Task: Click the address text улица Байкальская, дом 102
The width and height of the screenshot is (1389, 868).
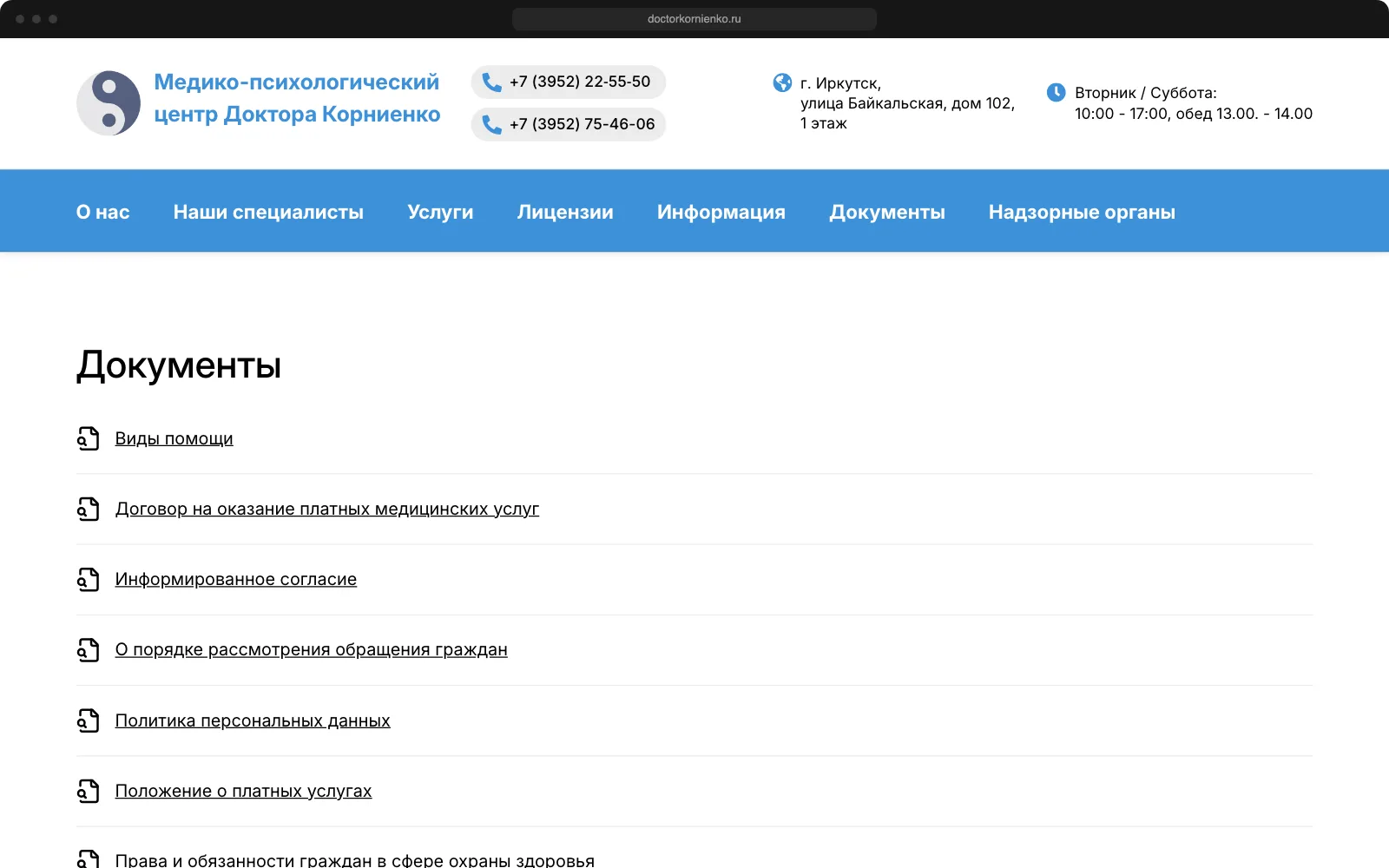Action: (907, 103)
